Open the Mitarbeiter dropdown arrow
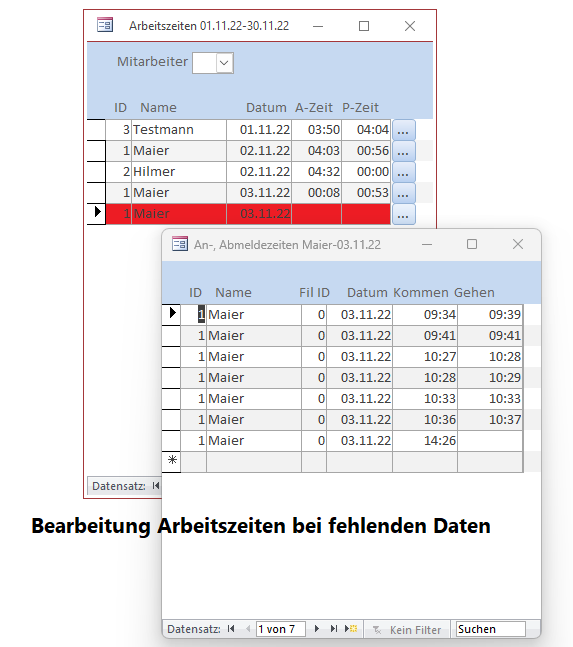The image size is (573, 647). 224,63
